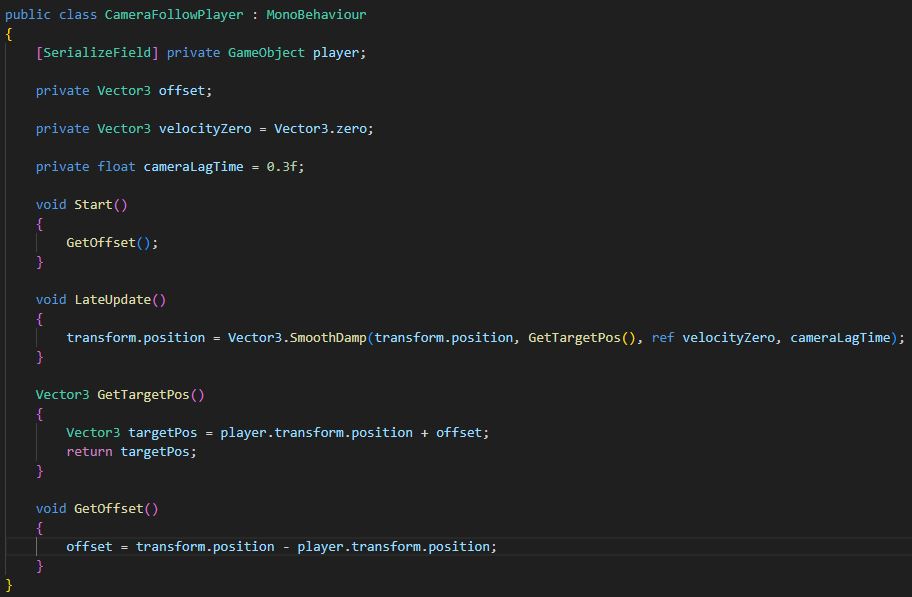Select the [SerializeField] attribute

pos(97,53)
